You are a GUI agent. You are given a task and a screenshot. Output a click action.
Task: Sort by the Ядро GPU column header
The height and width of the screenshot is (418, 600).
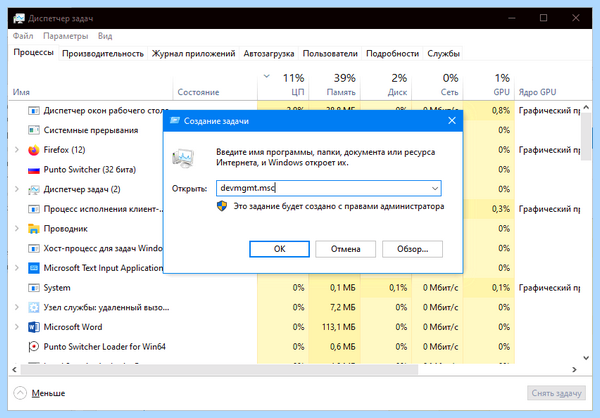[548, 85]
